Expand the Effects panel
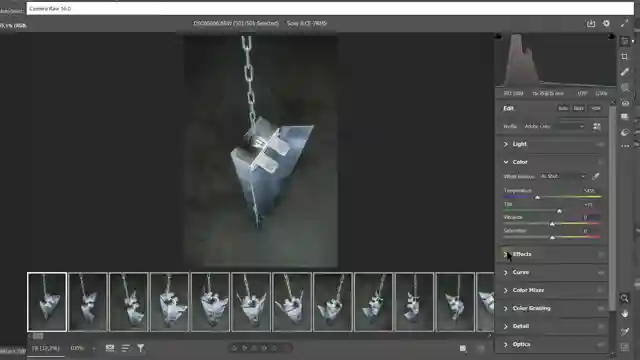This screenshot has width=640, height=360. pyautogui.click(x=506, y=254)
